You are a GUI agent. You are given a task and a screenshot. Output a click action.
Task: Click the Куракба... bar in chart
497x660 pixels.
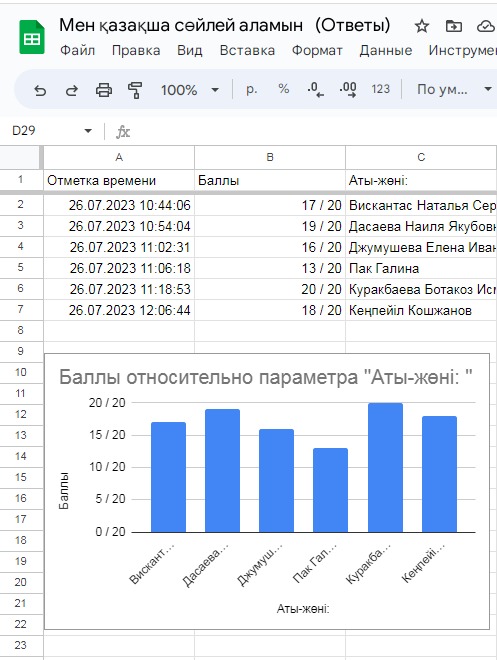point(385,468)
